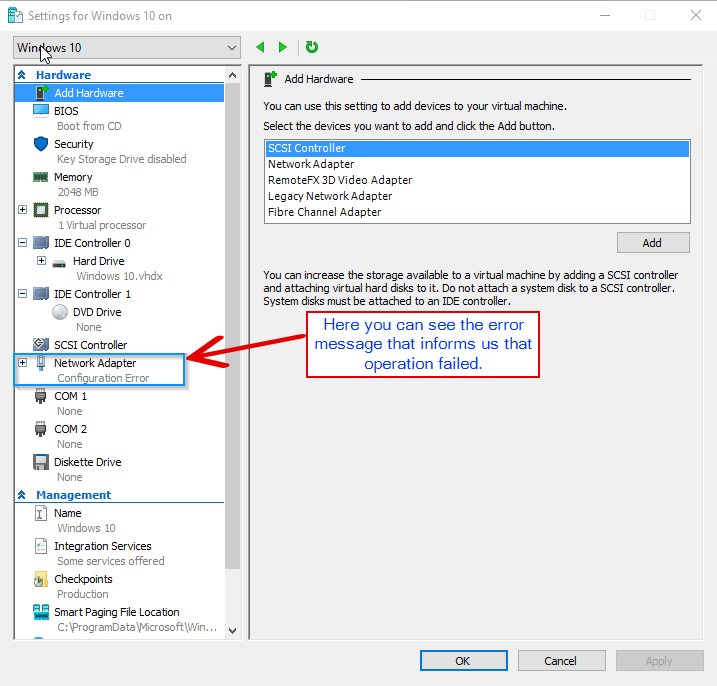This screenshot has height=686, width=717.
Task: Select Network Adapter in device list
Action: [x=477, y=164]
